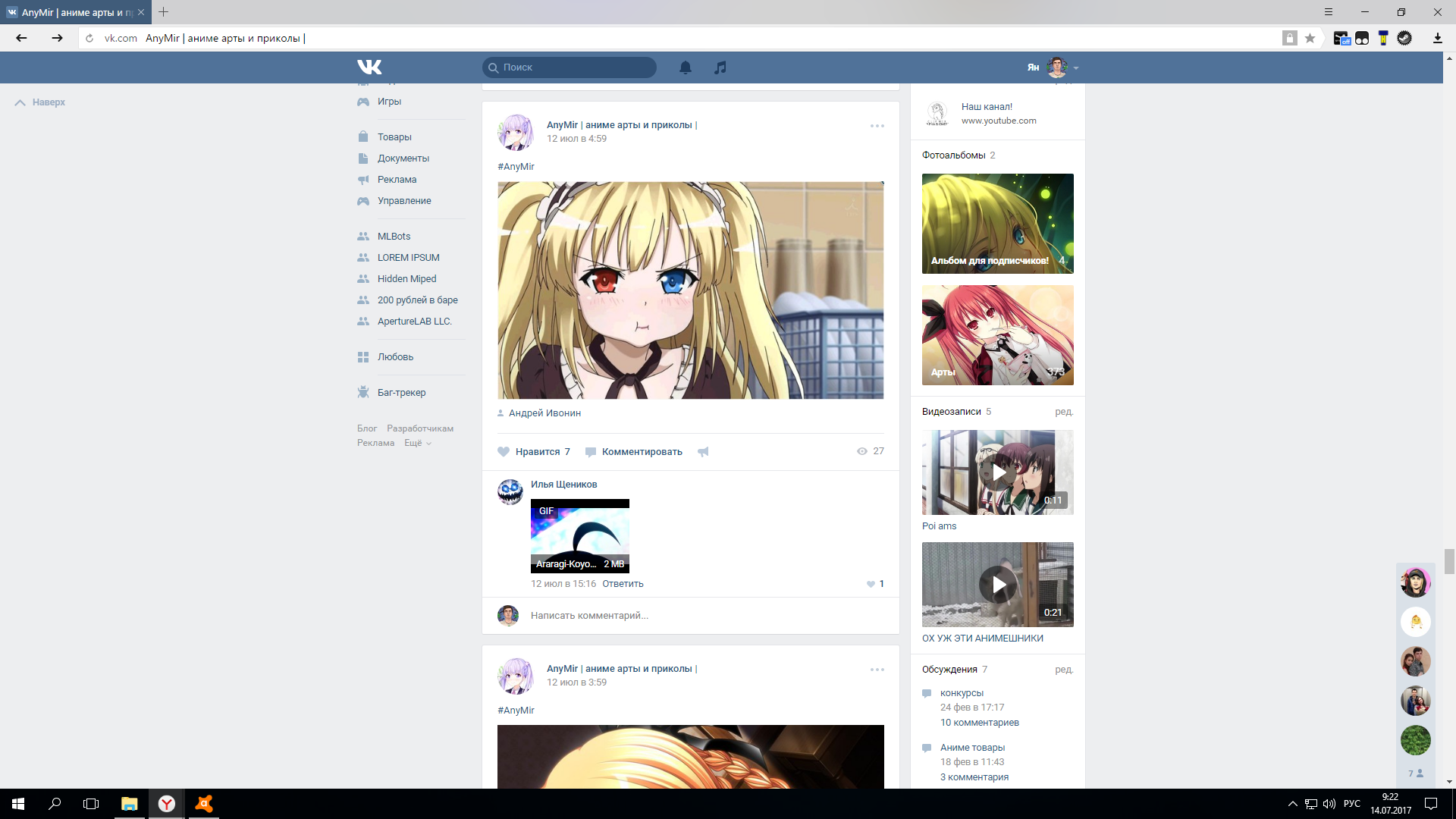Click ред. next to Обсуждения

[1064, 670]
